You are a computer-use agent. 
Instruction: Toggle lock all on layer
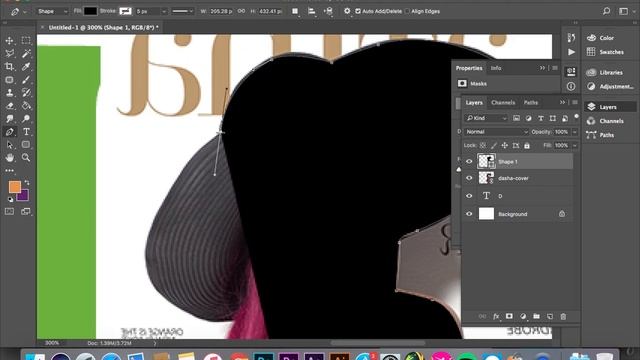(527, 145)
